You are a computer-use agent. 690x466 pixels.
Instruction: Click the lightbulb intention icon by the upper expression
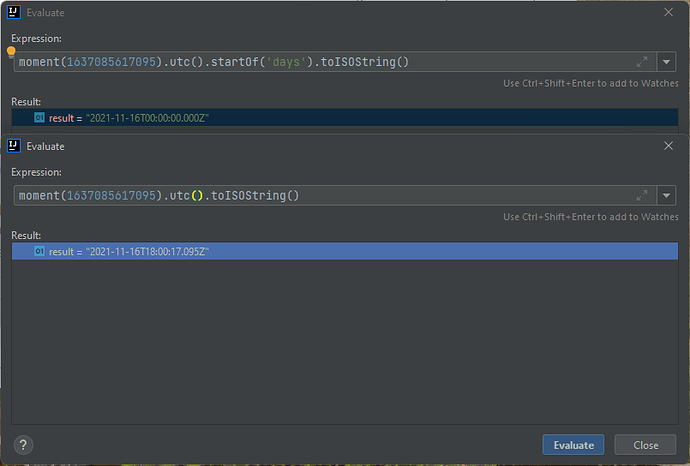click(x=11, y=52)
